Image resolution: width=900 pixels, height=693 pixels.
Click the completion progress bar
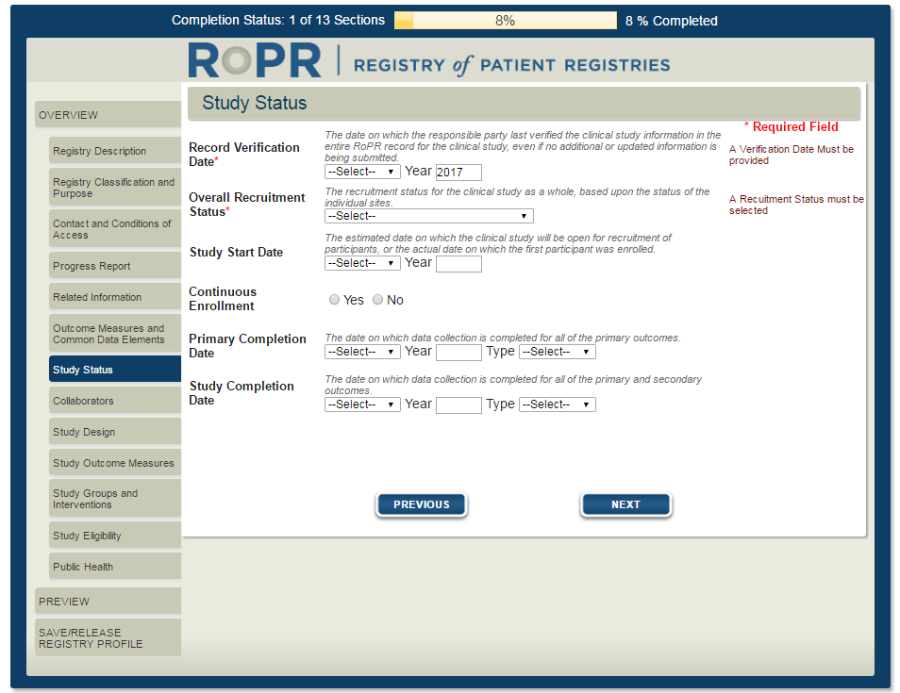506,21
